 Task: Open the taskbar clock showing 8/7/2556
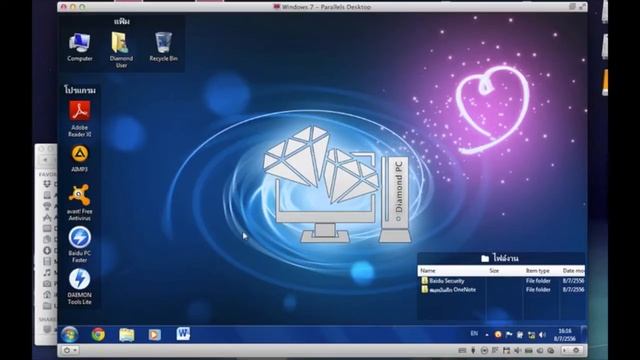564,335
